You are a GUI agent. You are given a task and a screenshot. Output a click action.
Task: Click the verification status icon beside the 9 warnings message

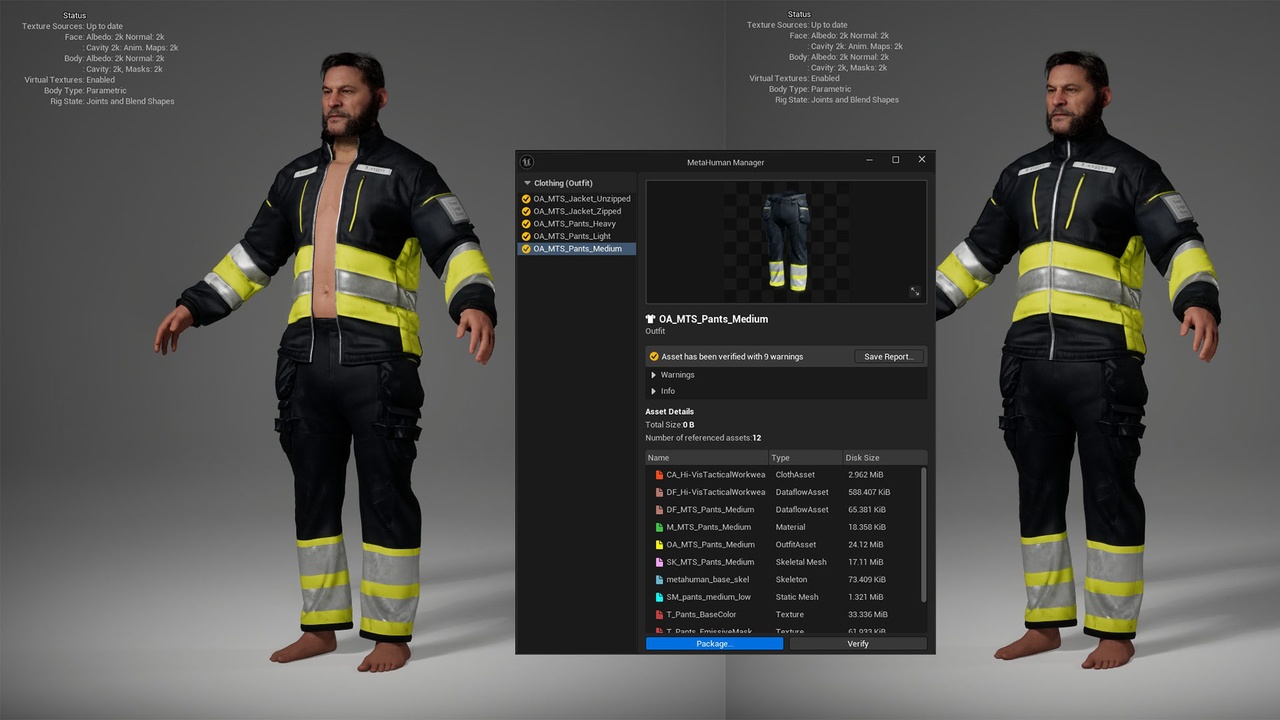click(x=654, y=356)
